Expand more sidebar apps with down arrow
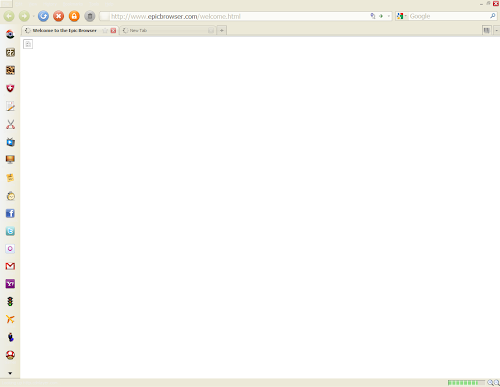Image resolution: width=500 pixels, height=387 pixels. point(10,373)
